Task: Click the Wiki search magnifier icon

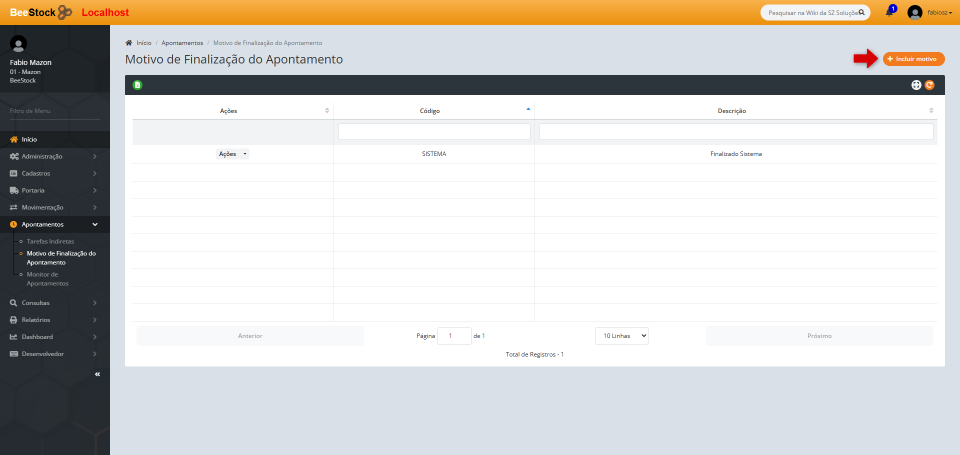Action: pyautogui.click(x=863, y=13)
